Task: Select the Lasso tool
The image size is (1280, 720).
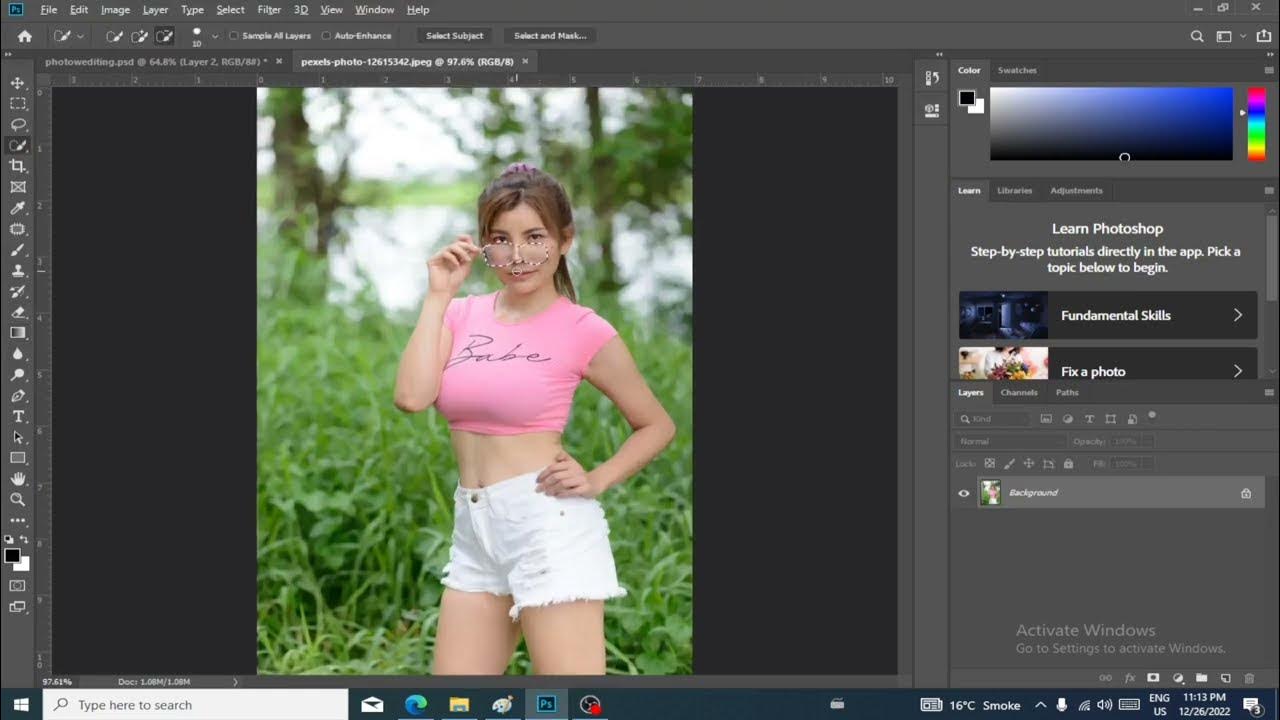Action: (18, 124)
